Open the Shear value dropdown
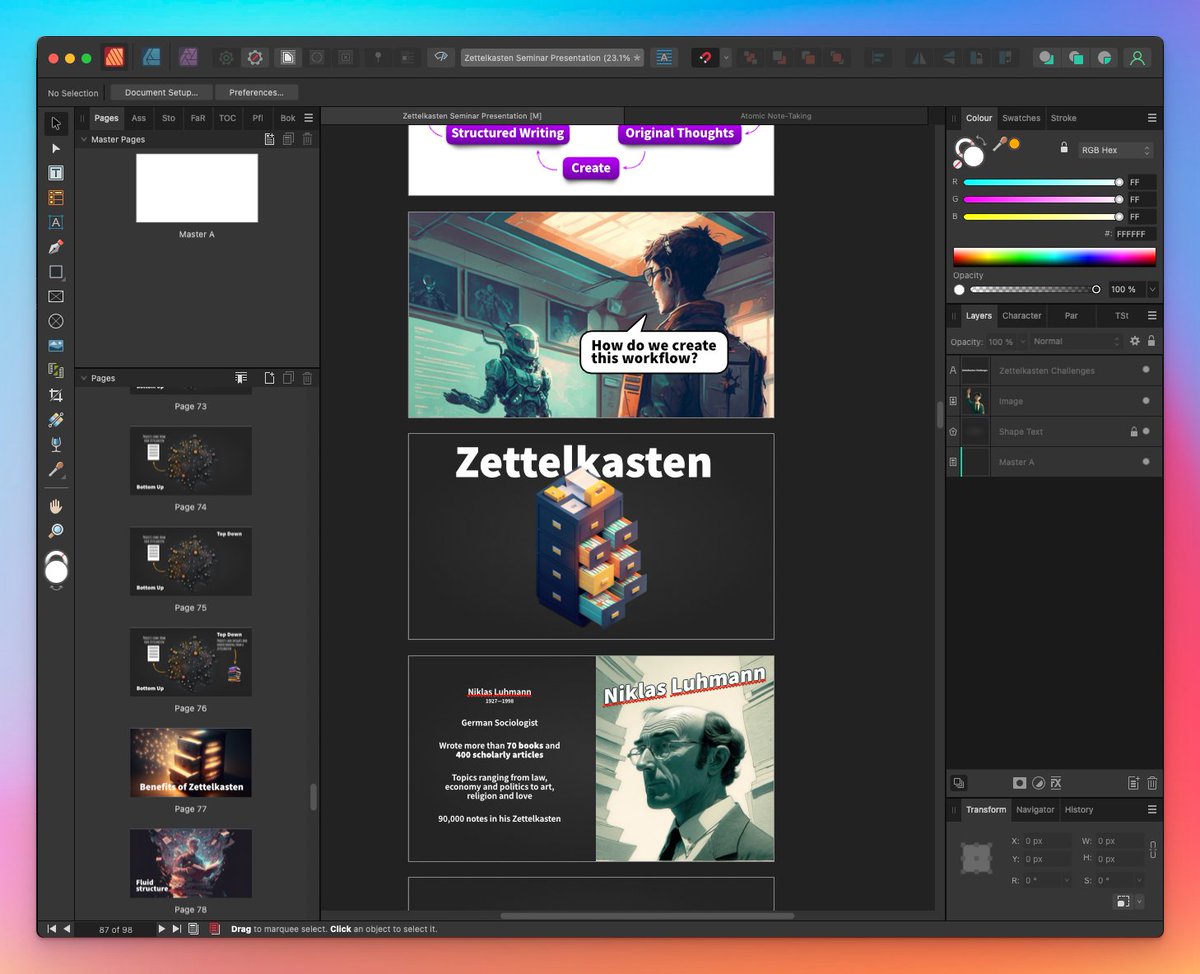 click(1138, 880)
